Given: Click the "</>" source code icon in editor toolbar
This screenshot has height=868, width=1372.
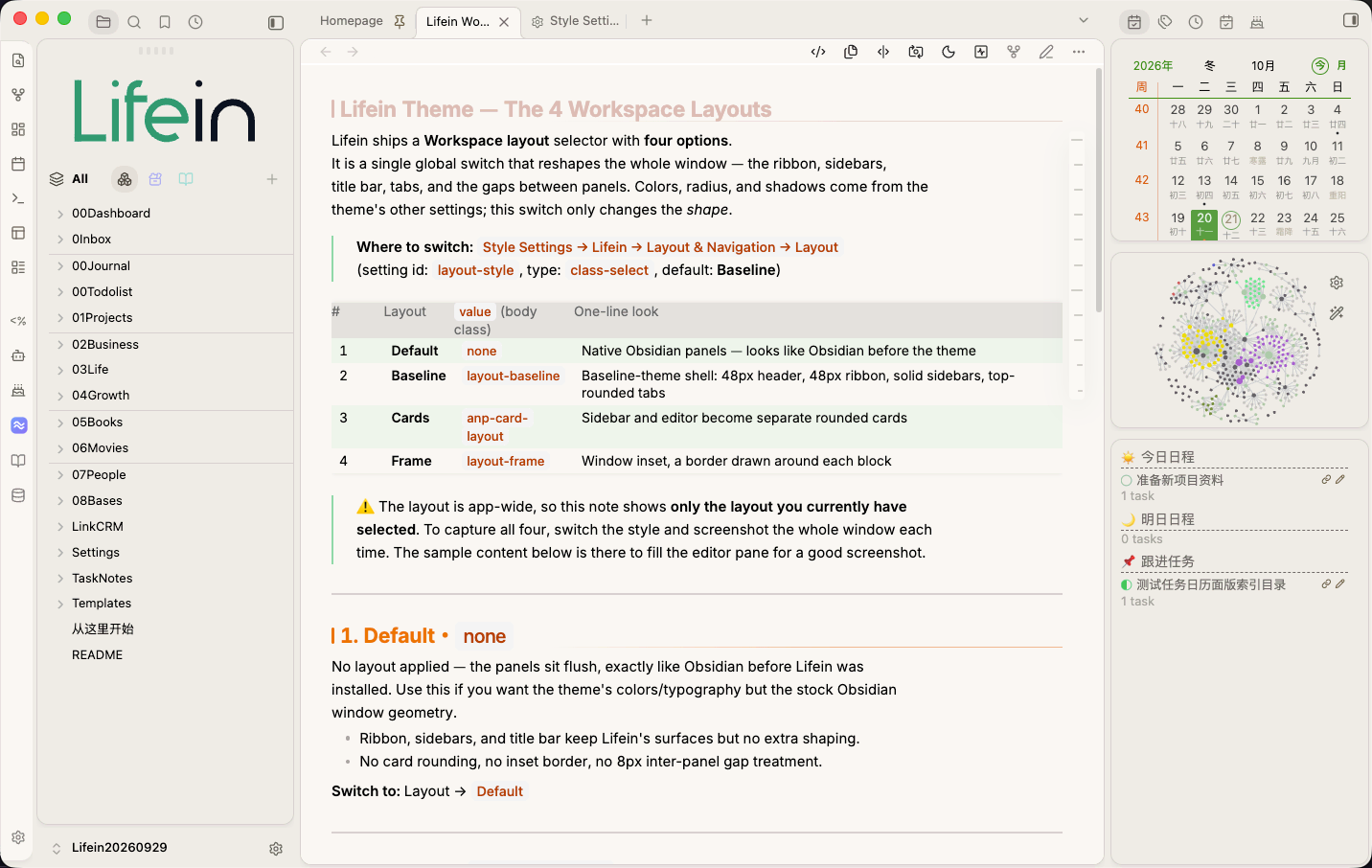Looking at the screenshot, I should (x=818, y=52).
